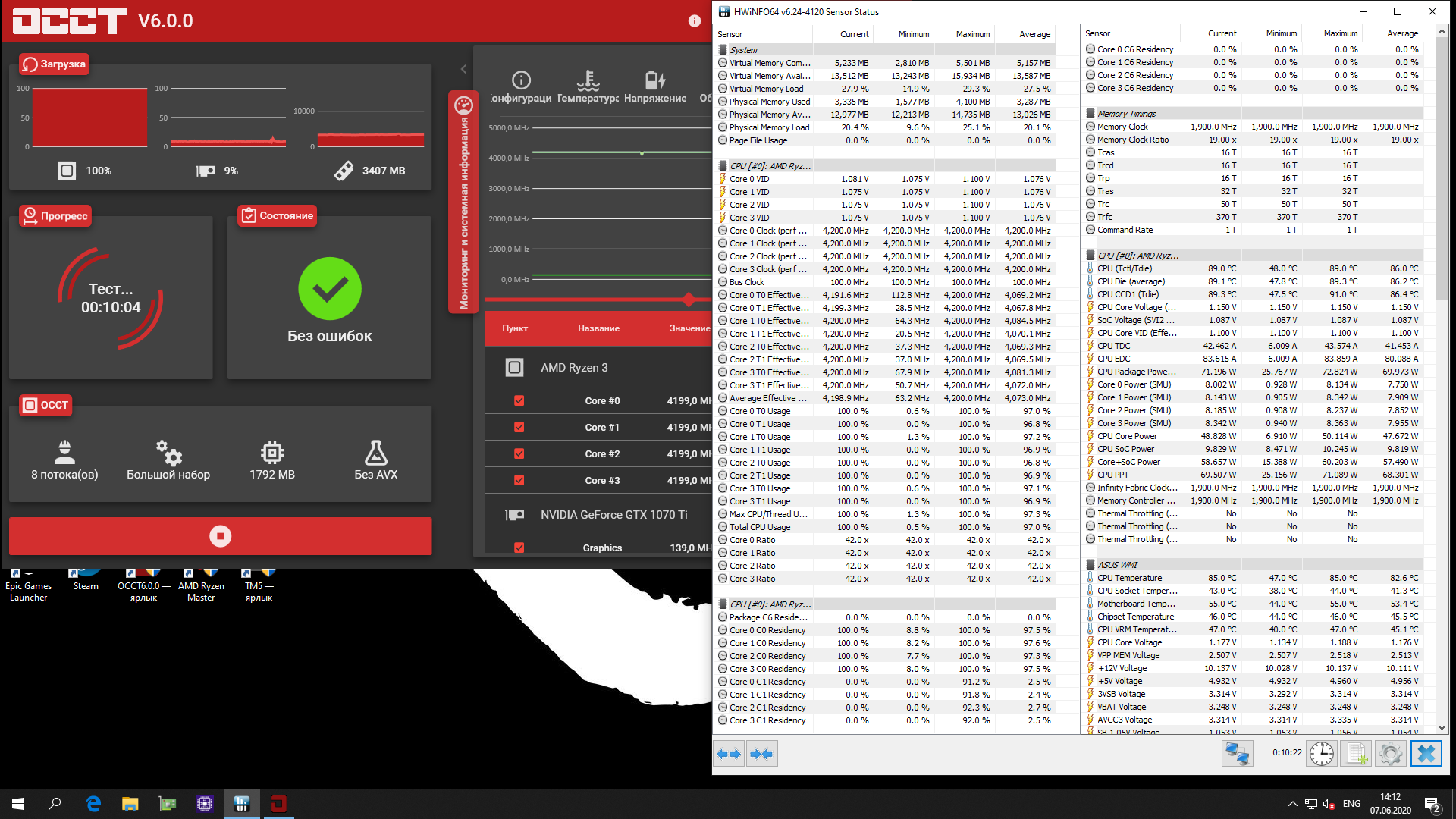
Task: Click the OCCT info icon in header
Action: pyautogui.click(x=694, y=21)
